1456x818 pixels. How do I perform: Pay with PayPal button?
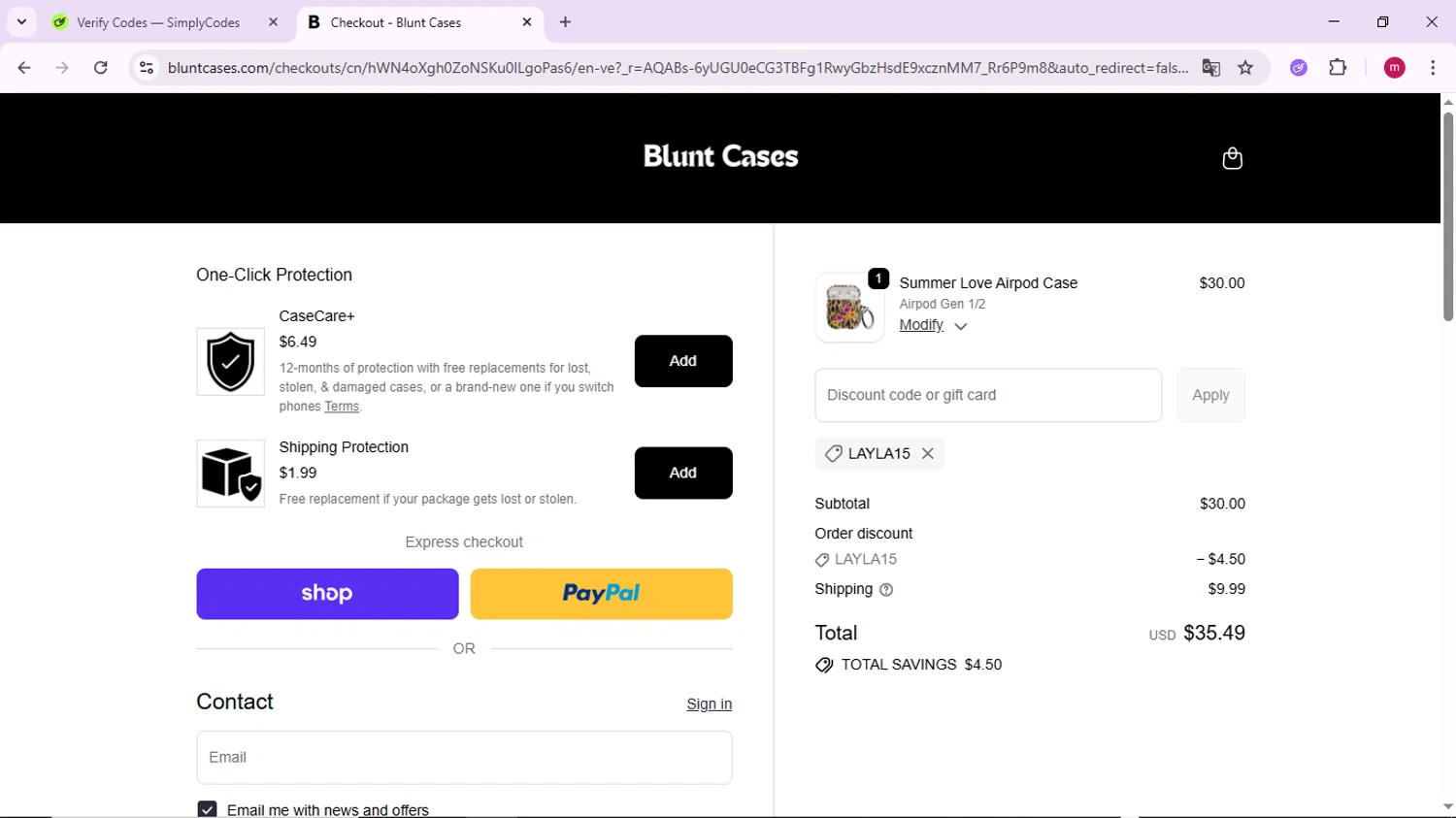click(601, 594)
